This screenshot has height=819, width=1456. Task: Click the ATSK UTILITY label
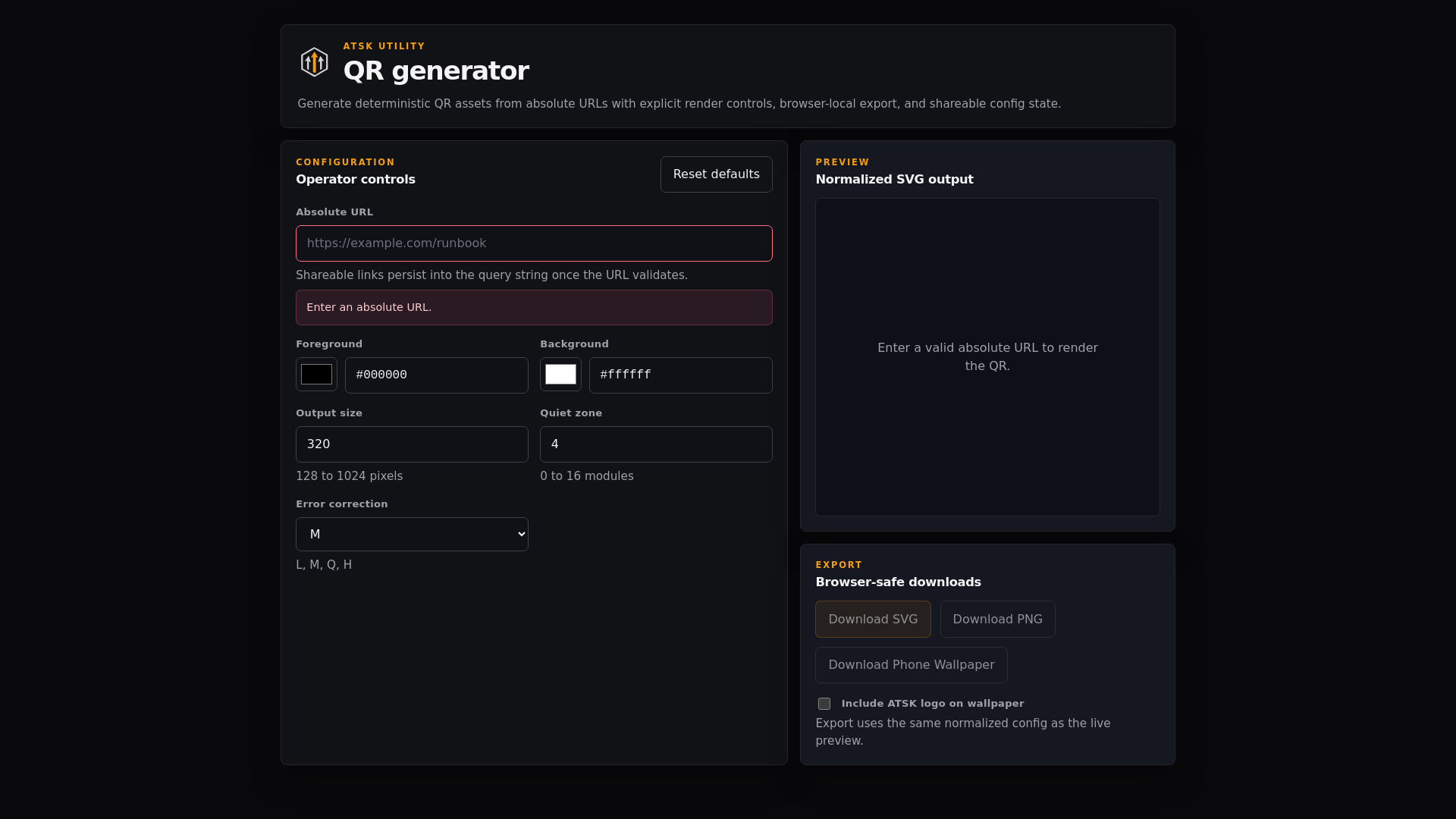click(x=384, y=46)
